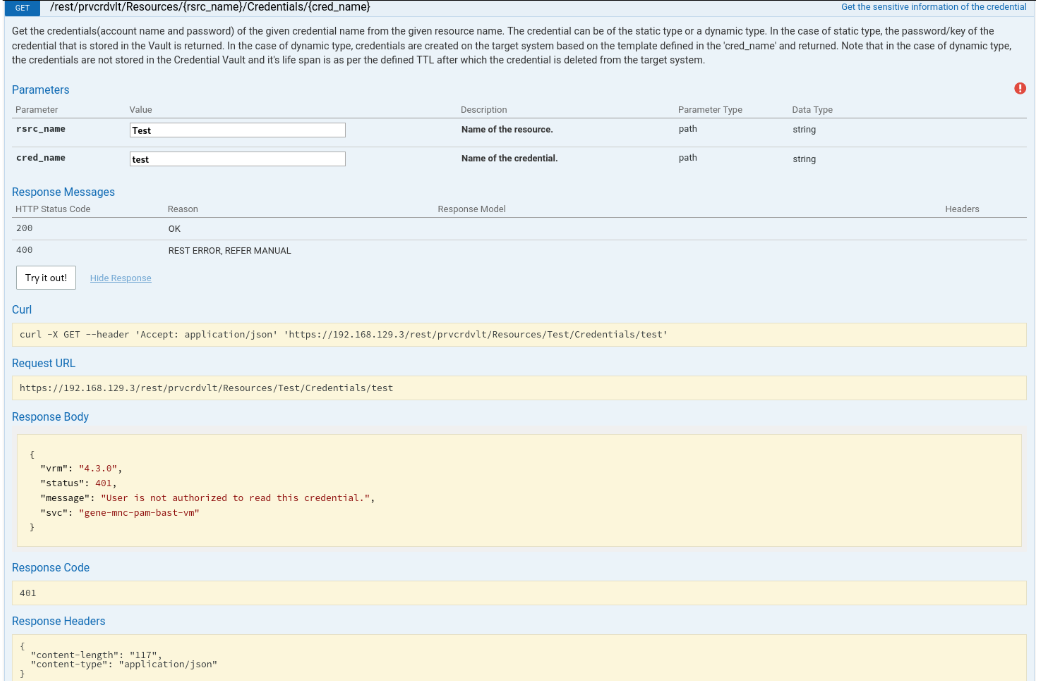Click the Response Code heading
This screenshot has width=1037, height=681.
pos(51,568)
